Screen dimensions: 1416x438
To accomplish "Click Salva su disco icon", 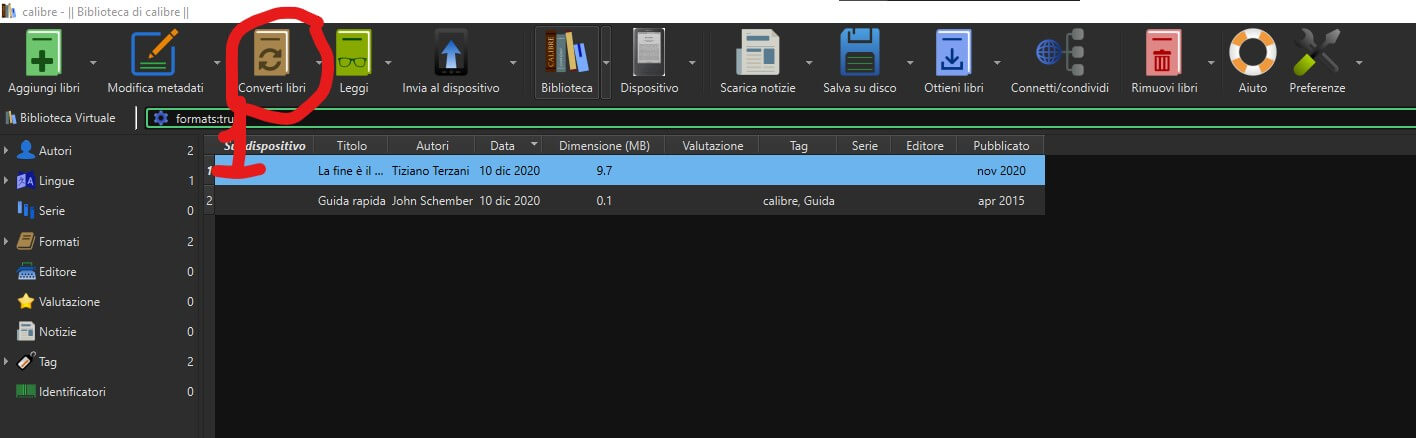I will pyautogui.click(x=859, y=52).
